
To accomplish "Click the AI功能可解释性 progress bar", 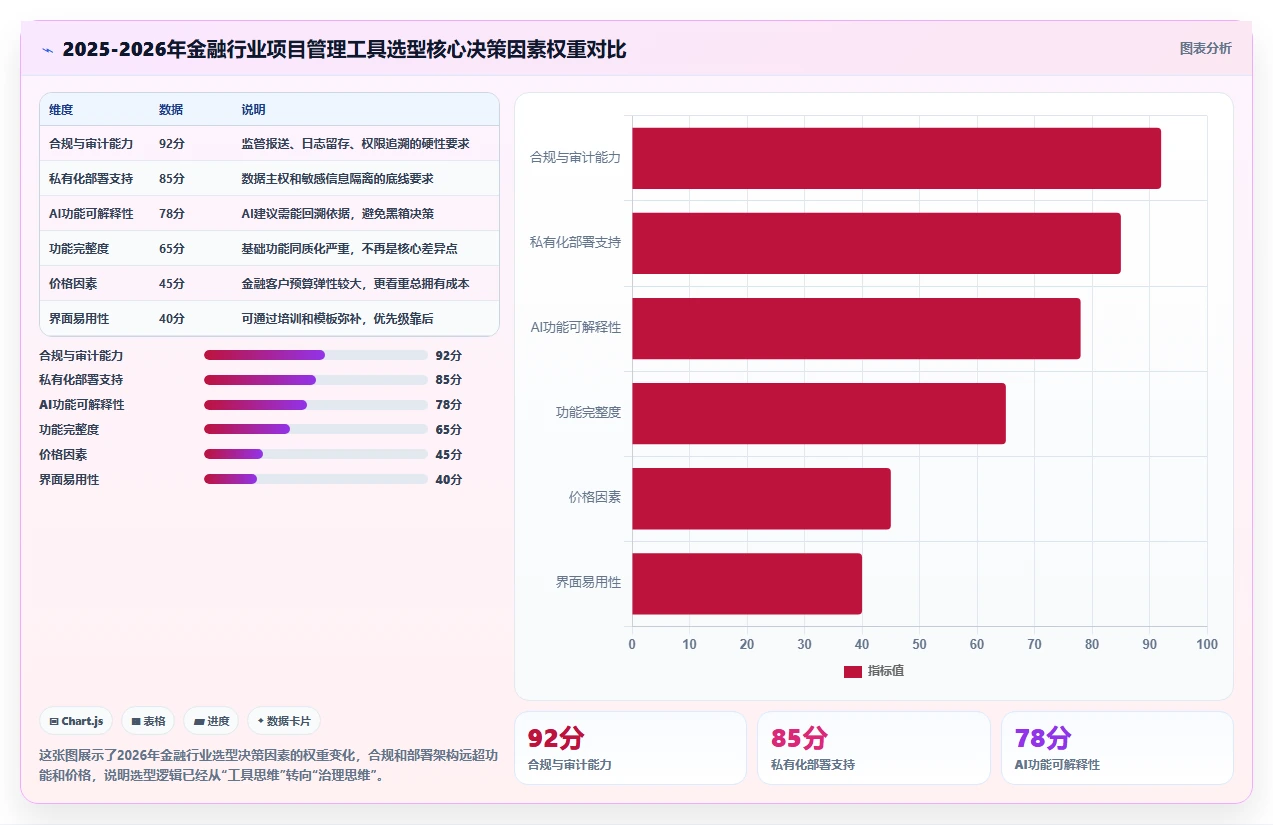I will pos(316,405).
